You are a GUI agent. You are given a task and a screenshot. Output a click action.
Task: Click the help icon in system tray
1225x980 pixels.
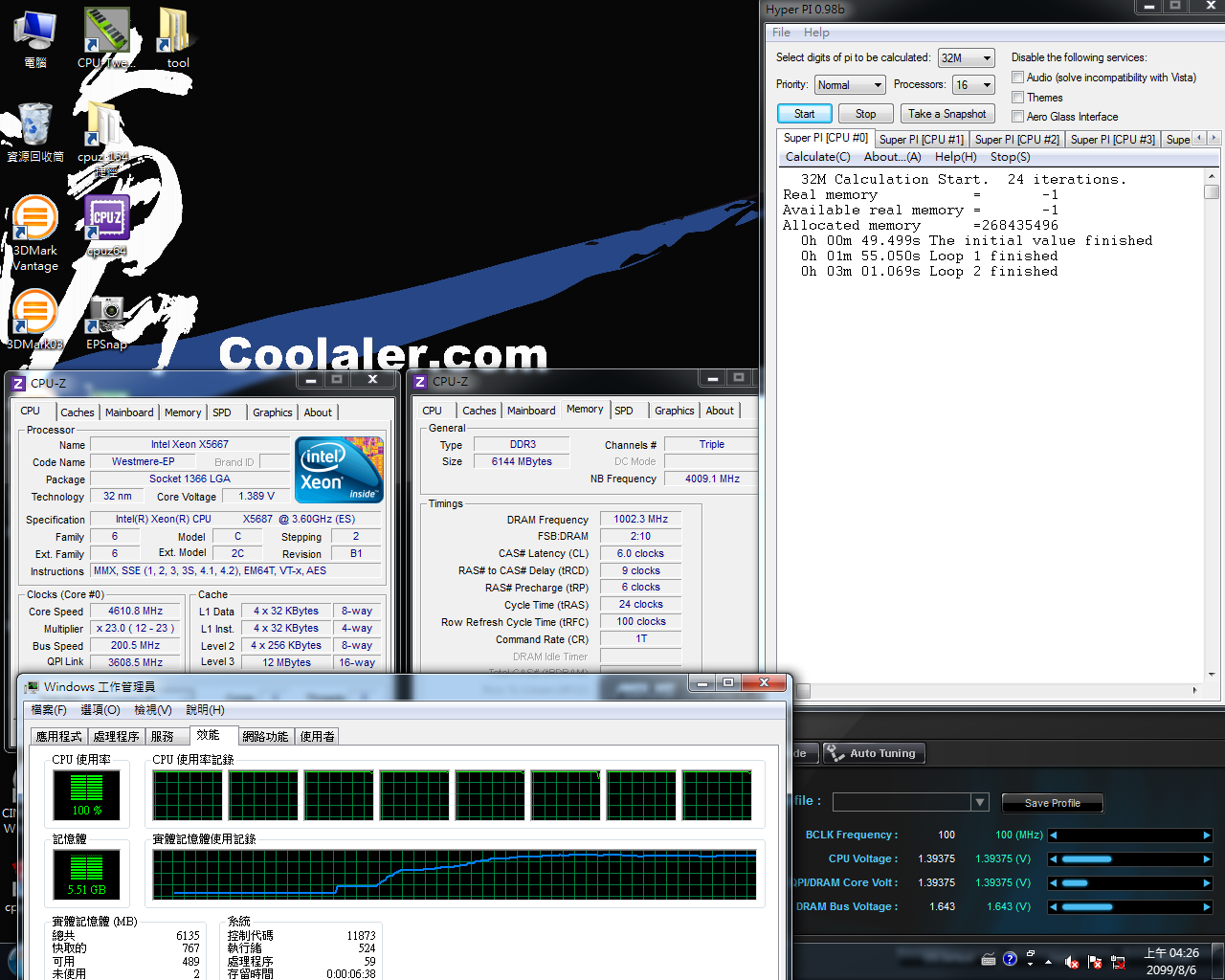[x=1010, y=959]
